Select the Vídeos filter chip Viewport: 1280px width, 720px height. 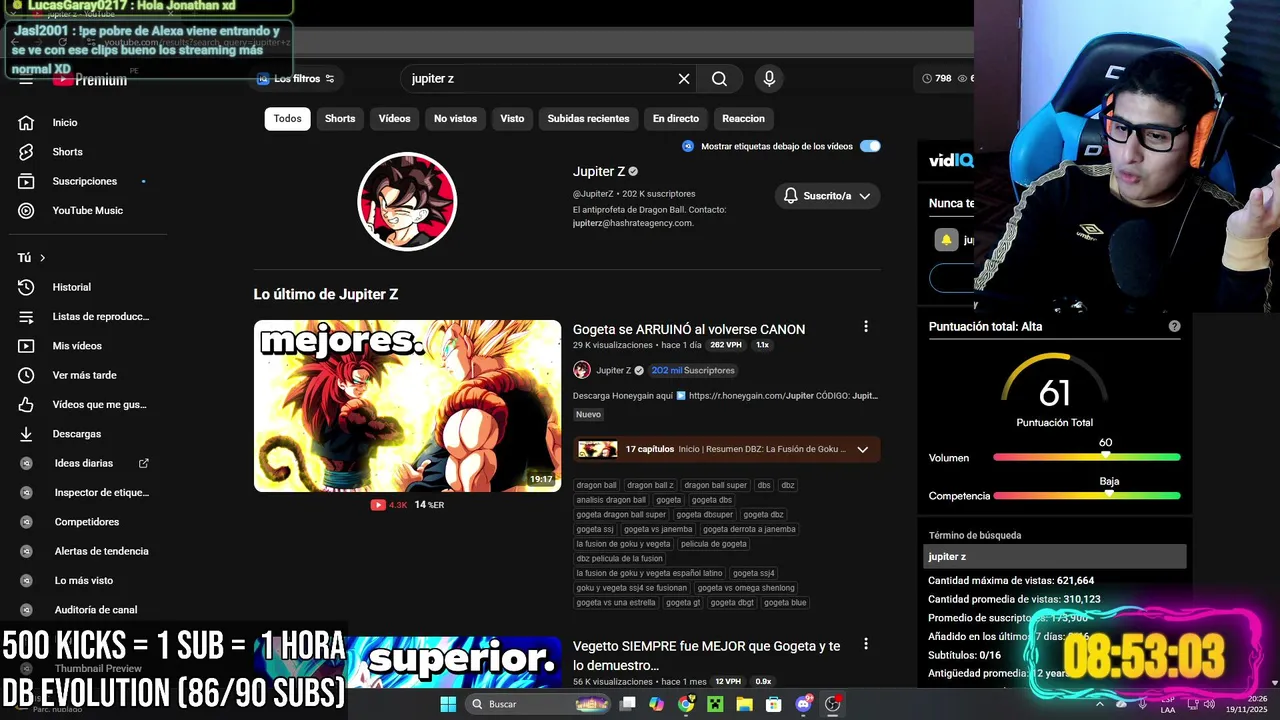tap(394, 119)
